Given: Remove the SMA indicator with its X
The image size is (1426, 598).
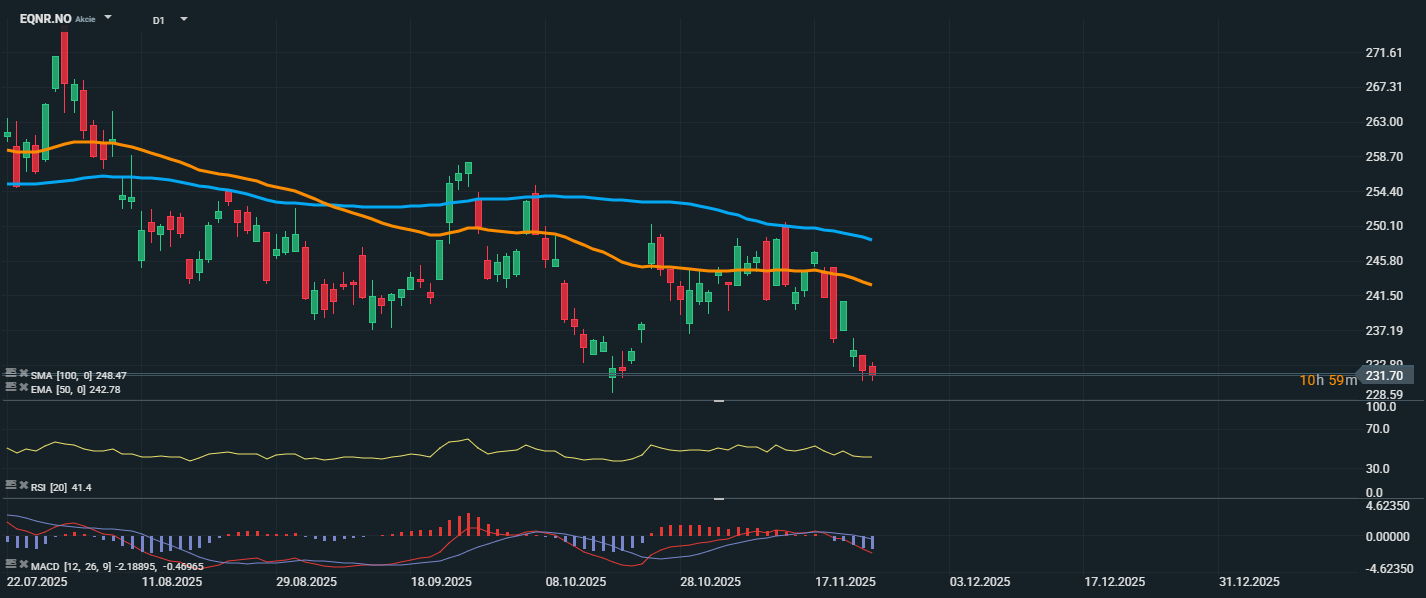Looking at the screenshot, I should click(23, 375).
